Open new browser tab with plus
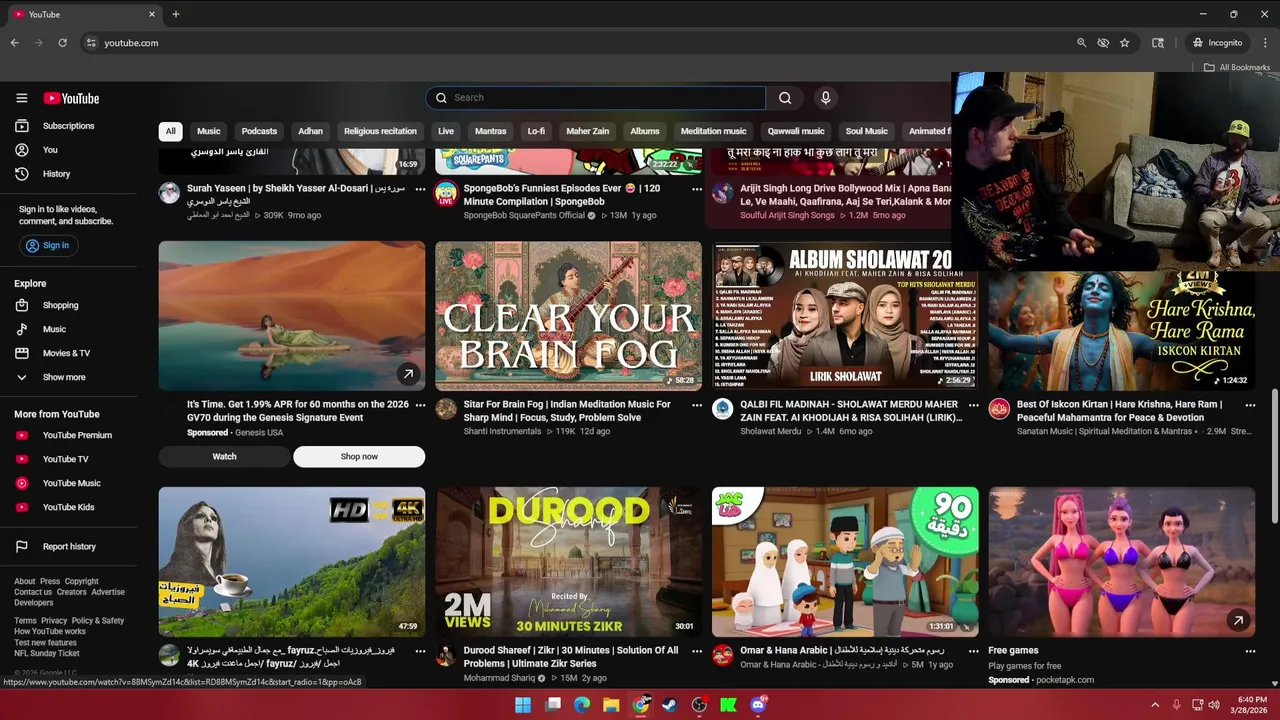The width and height of the screenshot is (1280, 720). point(176,14)
